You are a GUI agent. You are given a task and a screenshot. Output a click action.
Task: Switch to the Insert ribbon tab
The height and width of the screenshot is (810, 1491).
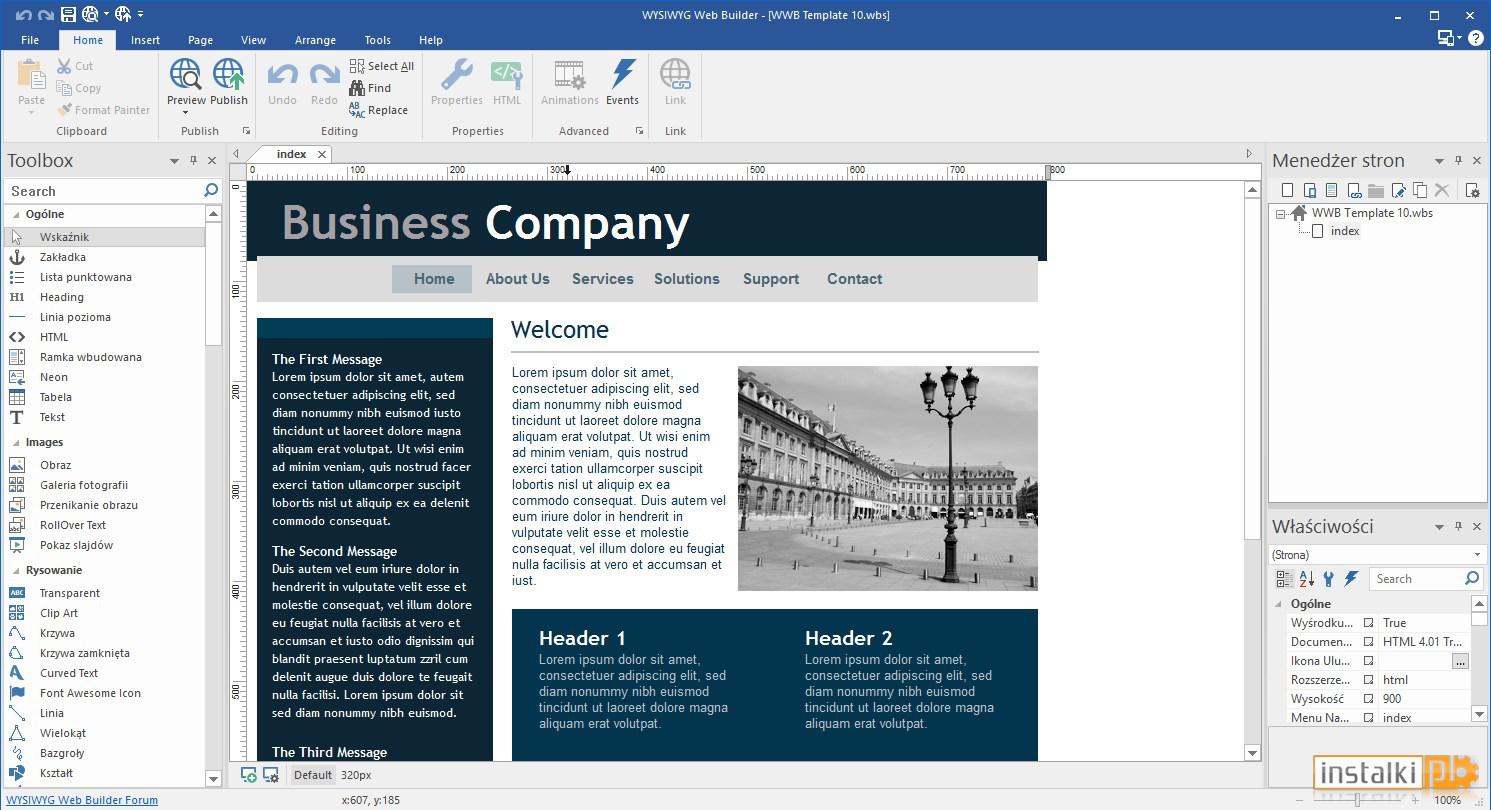click(145, 40)
